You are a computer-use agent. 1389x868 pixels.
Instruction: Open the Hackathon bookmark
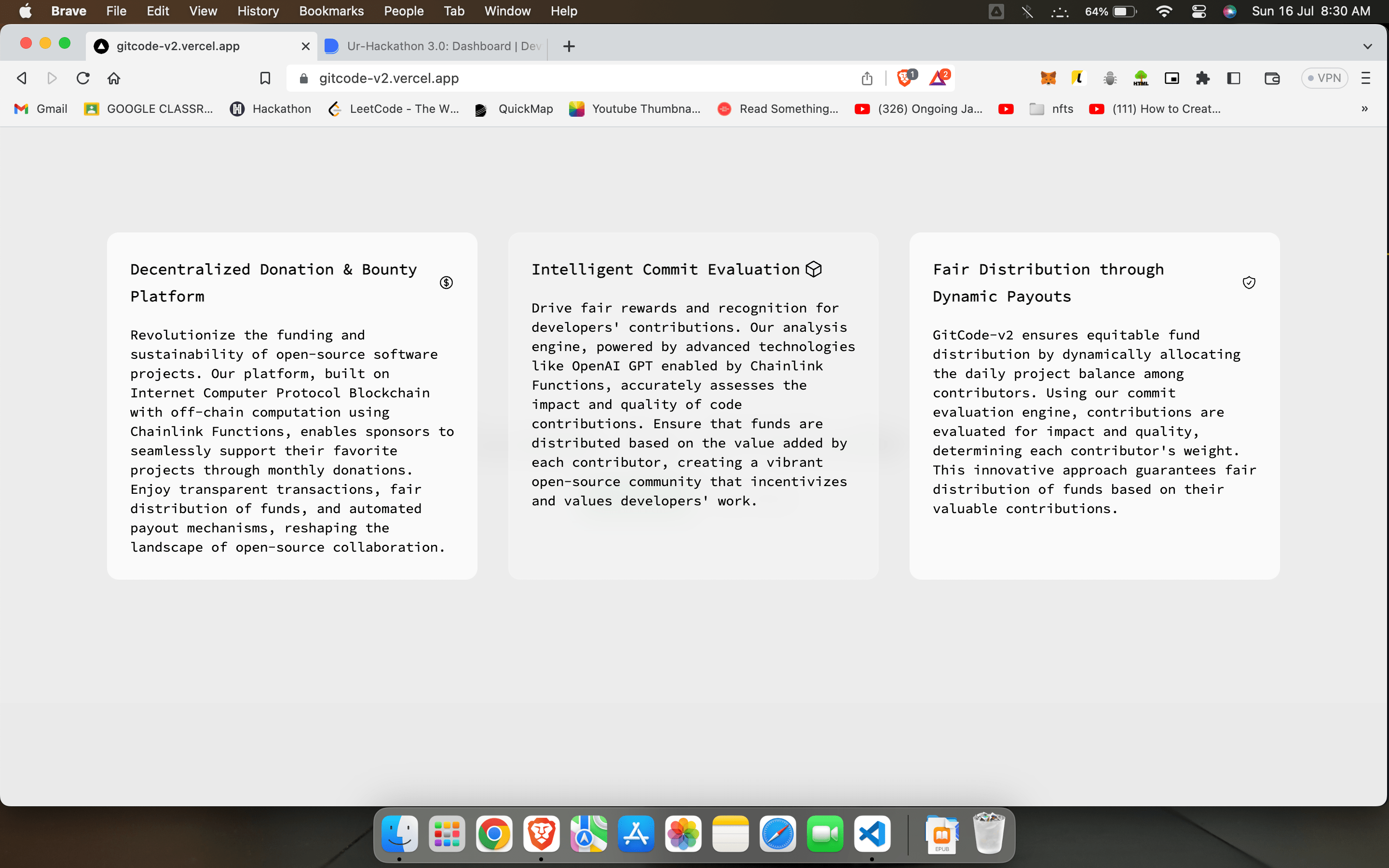tap(271, 108)
